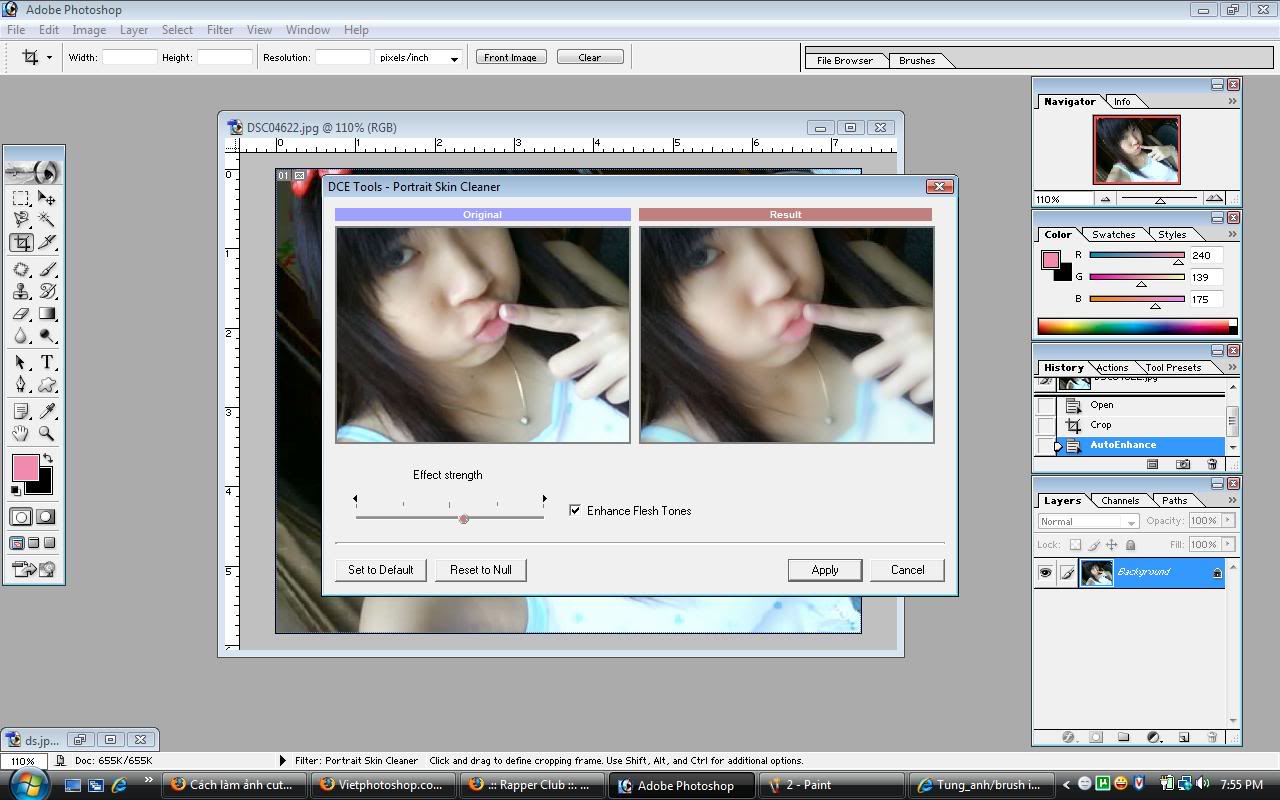1280x800 pixels.
Task: Create new snapshot in History panel
Action: pos(1183,464)
